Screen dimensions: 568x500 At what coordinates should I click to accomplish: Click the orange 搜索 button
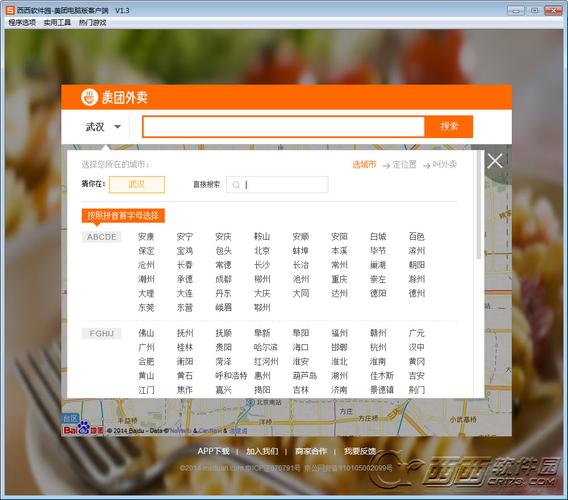click(449, 127)
